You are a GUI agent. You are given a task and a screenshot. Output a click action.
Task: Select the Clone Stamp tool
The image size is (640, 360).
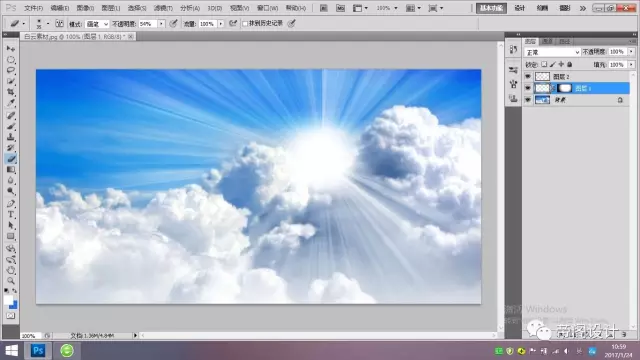click(x=11, y=137)
